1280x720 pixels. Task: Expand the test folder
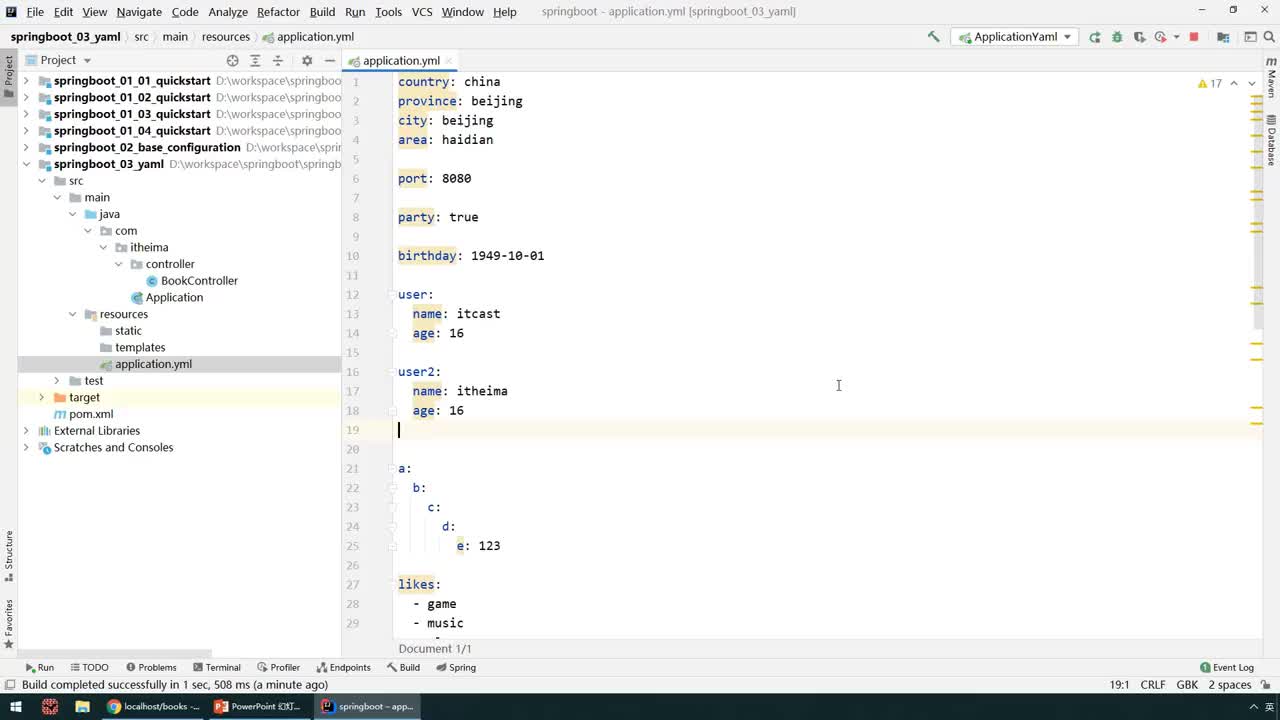pyautogui.click(x=57, y=381)
